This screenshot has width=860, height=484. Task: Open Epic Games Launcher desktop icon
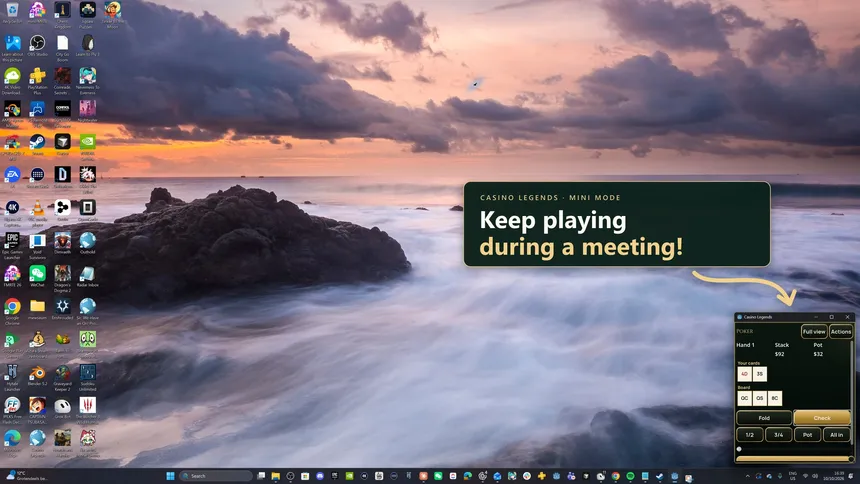tap(12, 245)
